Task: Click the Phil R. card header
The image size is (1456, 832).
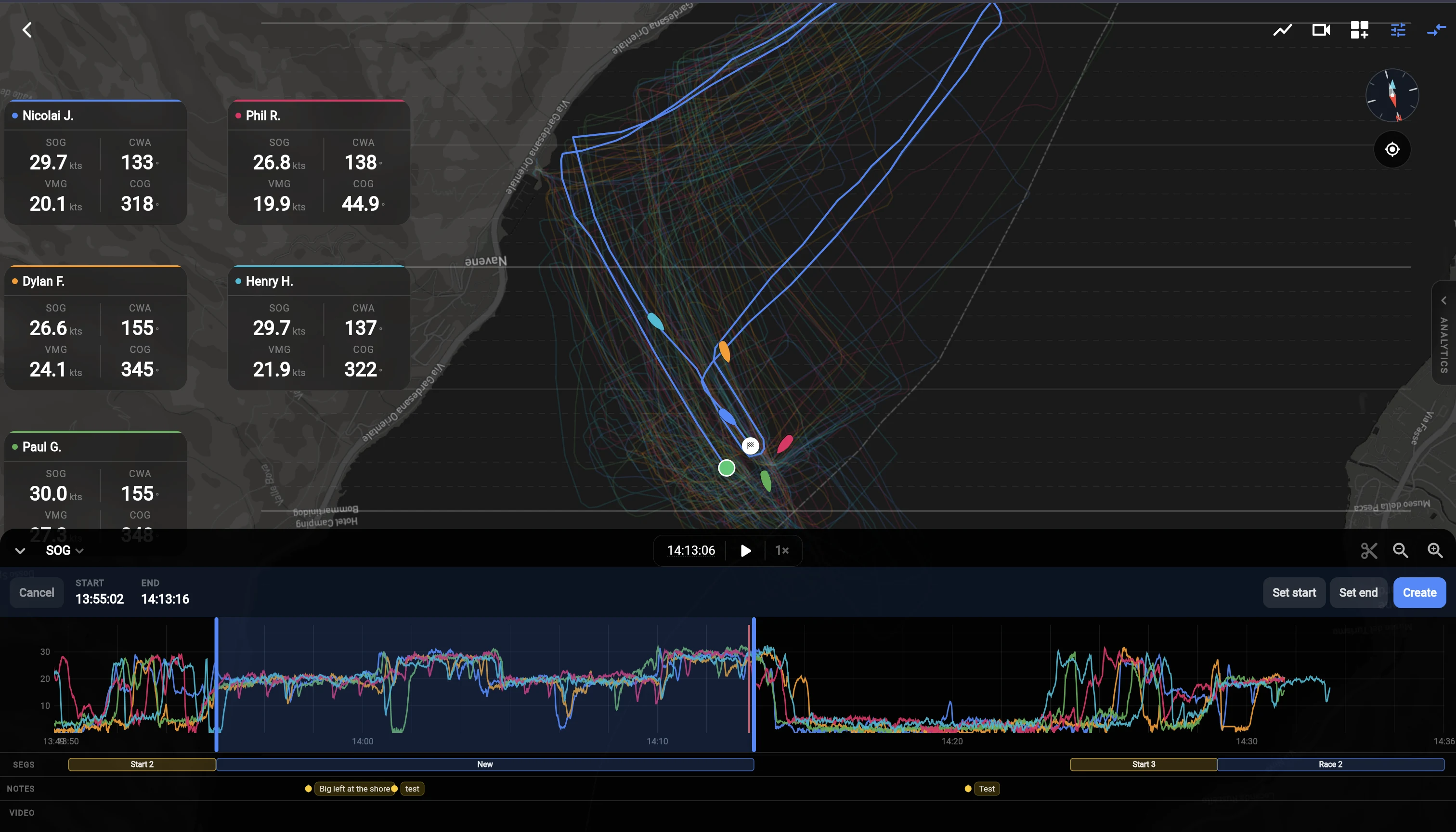Action: [319, 116]
